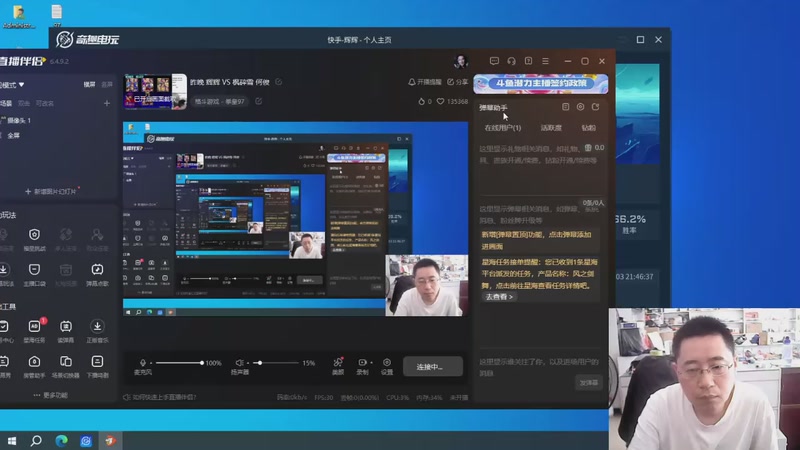Screen dimensions: 800x450
Task: Click 新增图片幻灯片 add slideshow button
Action: point(51,191)
